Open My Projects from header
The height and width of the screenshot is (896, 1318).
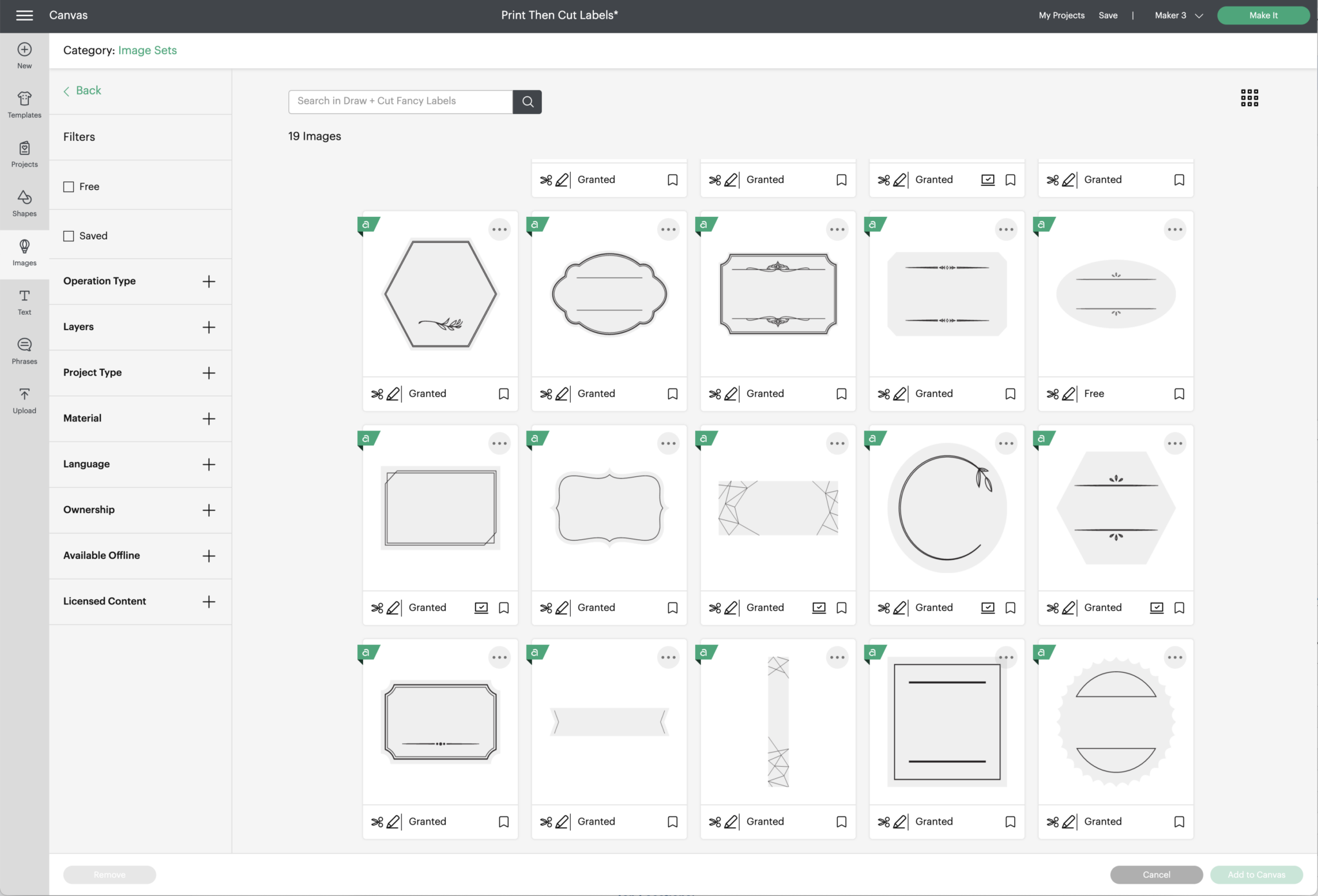1061,15
